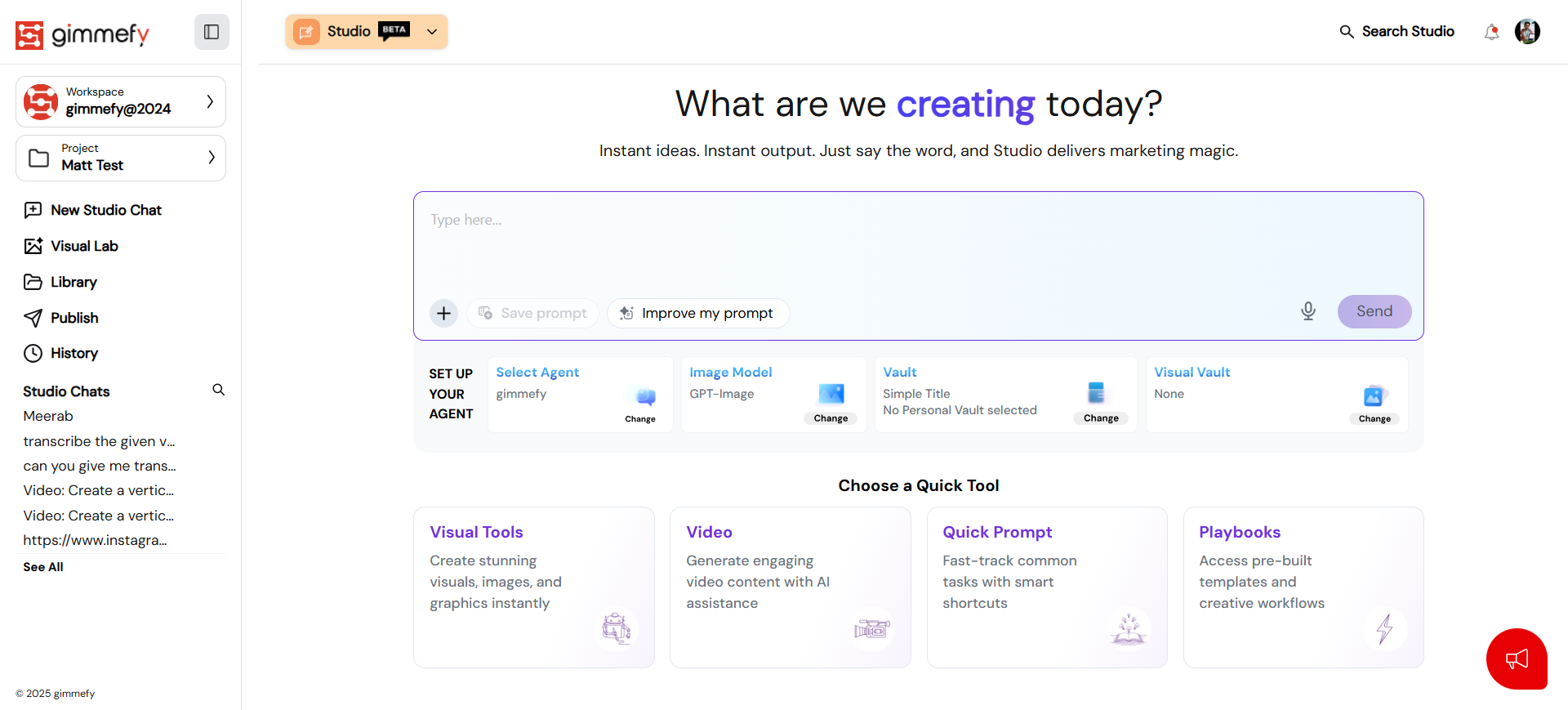The image size is (1568, 710).
Task: Click the New Studio Chat icon
Action: [33, 210]
